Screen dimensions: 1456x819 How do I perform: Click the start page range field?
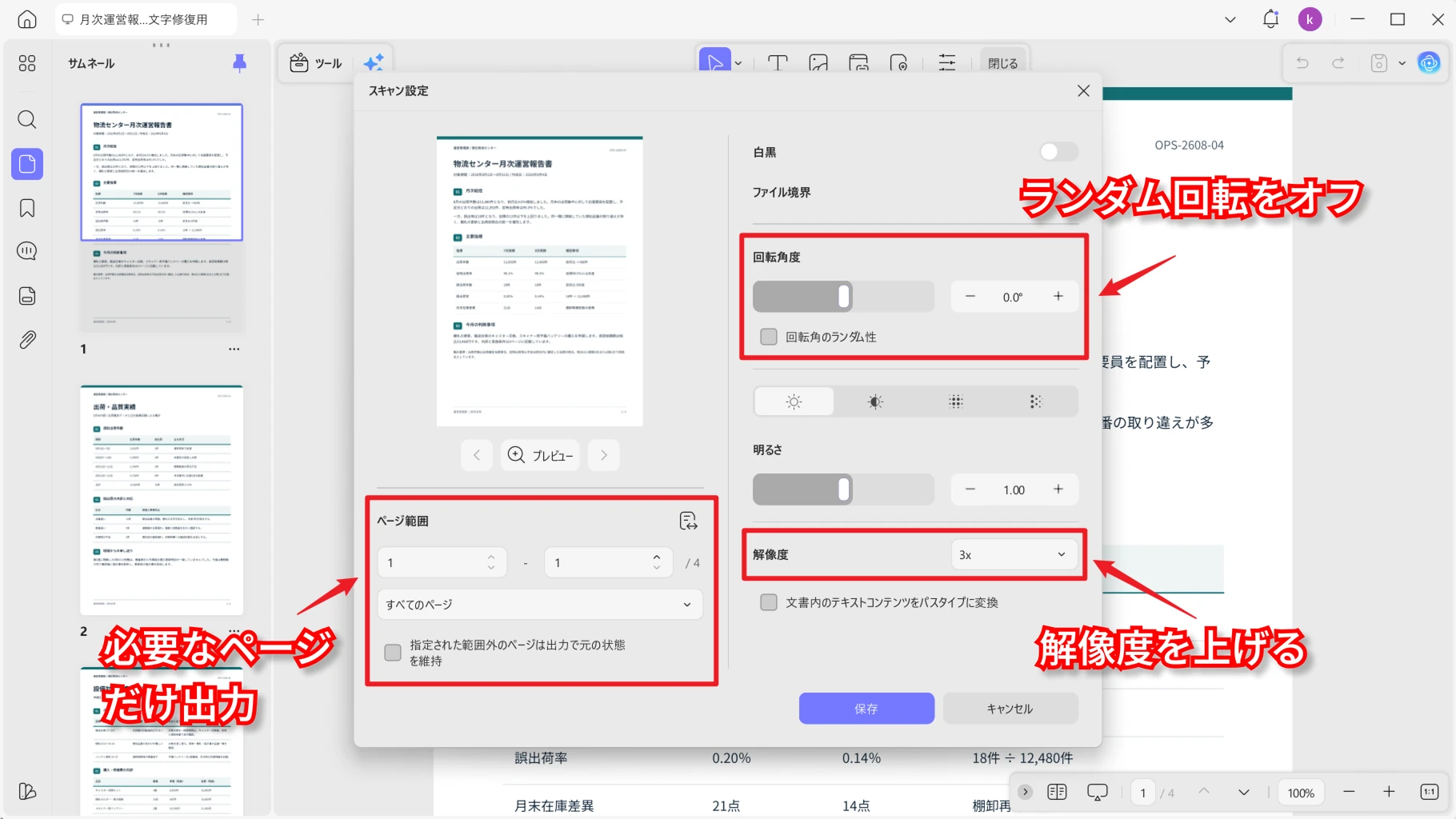pyautogui.click(x=442, y=563)
